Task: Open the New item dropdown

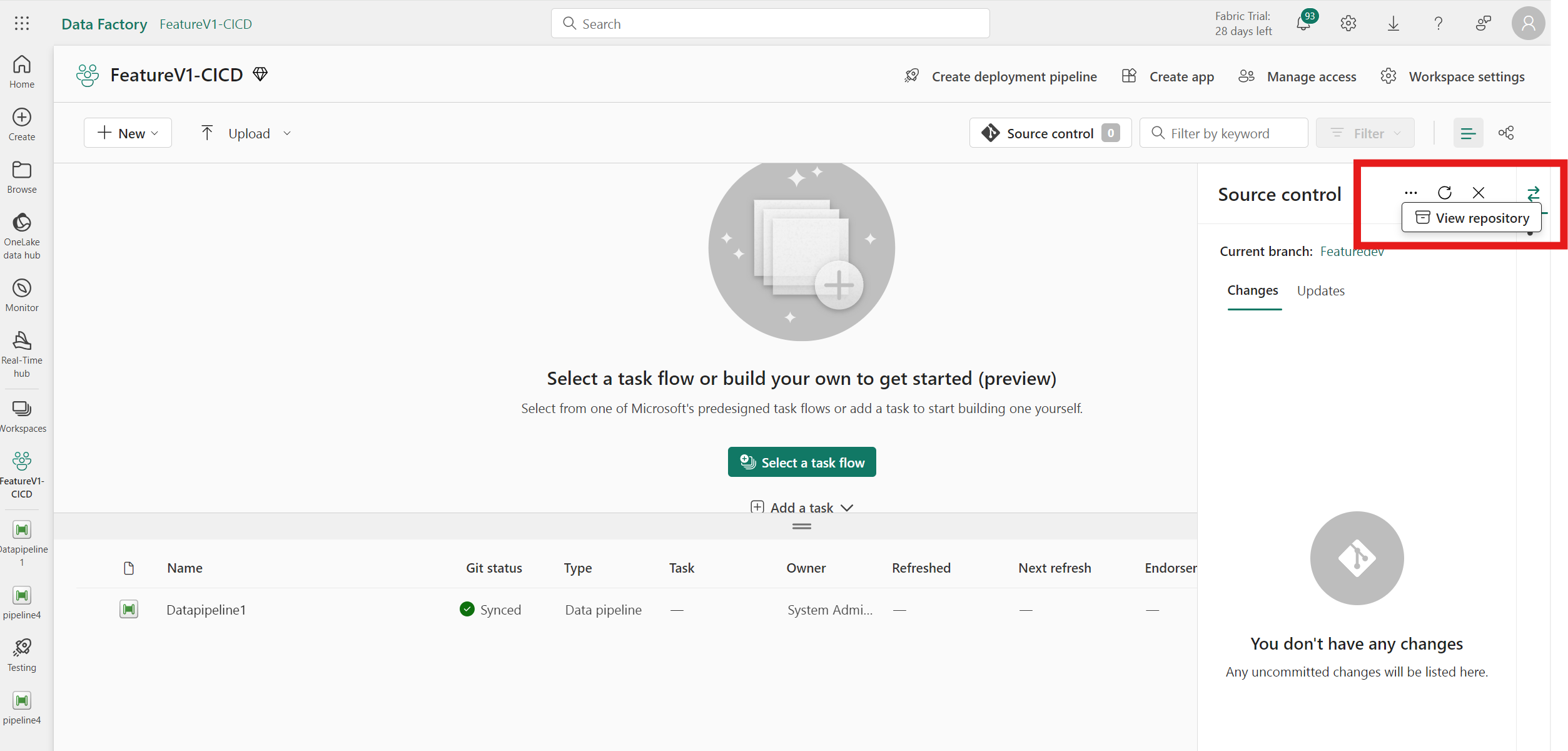Action: click(x=128, y=133)
